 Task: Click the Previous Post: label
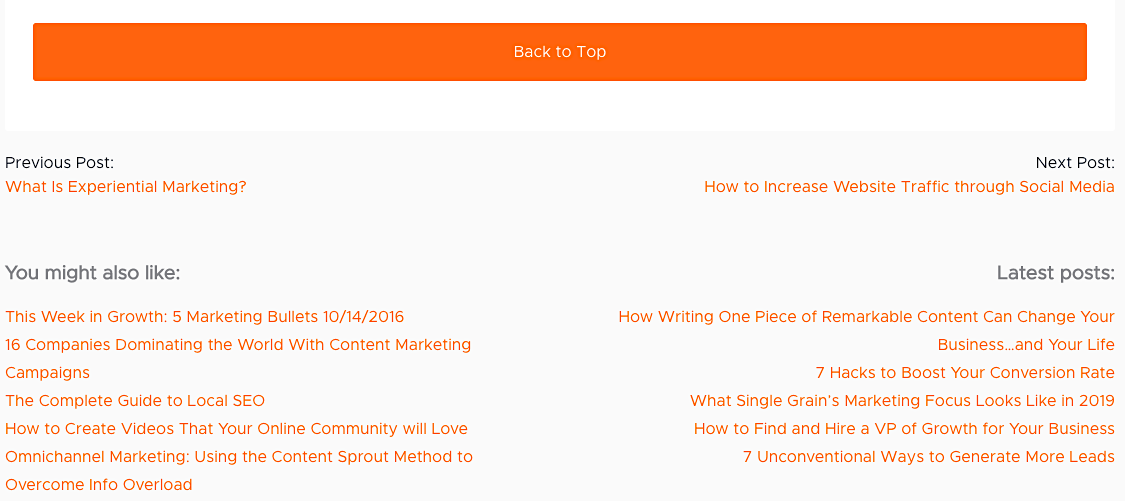pyautogui.click(x=60, y=162)
